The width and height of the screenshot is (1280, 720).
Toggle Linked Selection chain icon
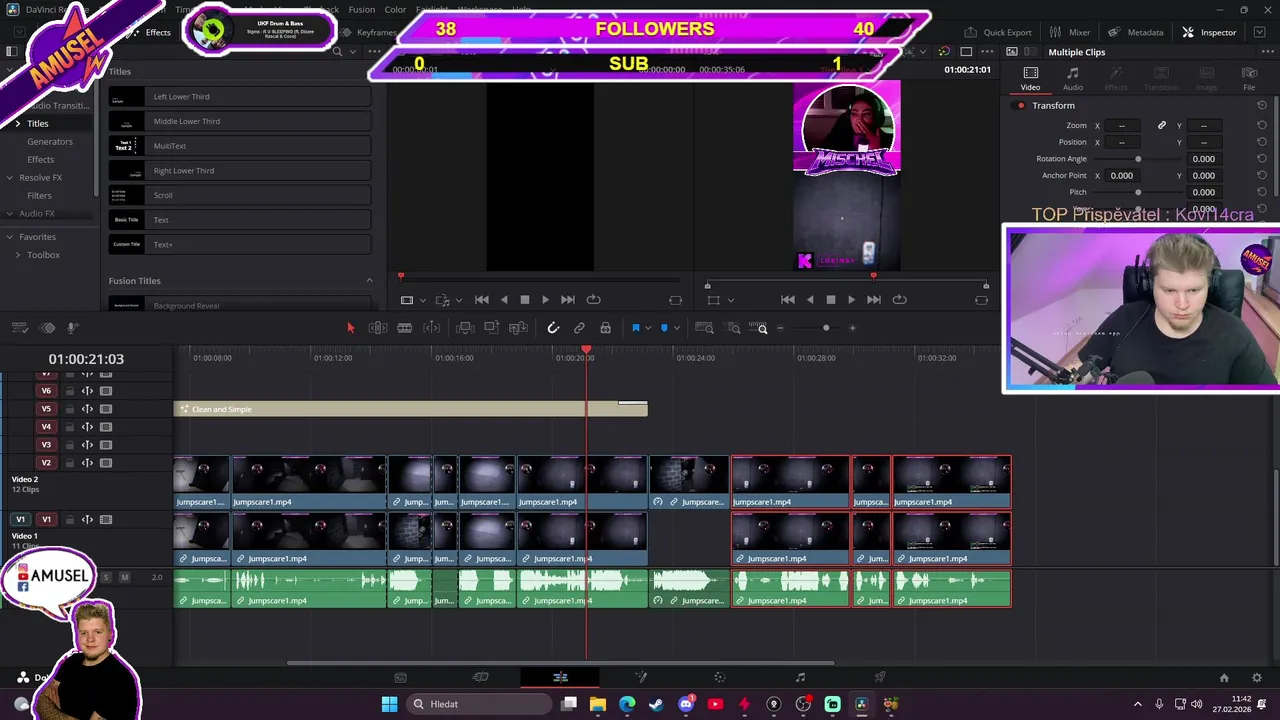coord(579,328)
